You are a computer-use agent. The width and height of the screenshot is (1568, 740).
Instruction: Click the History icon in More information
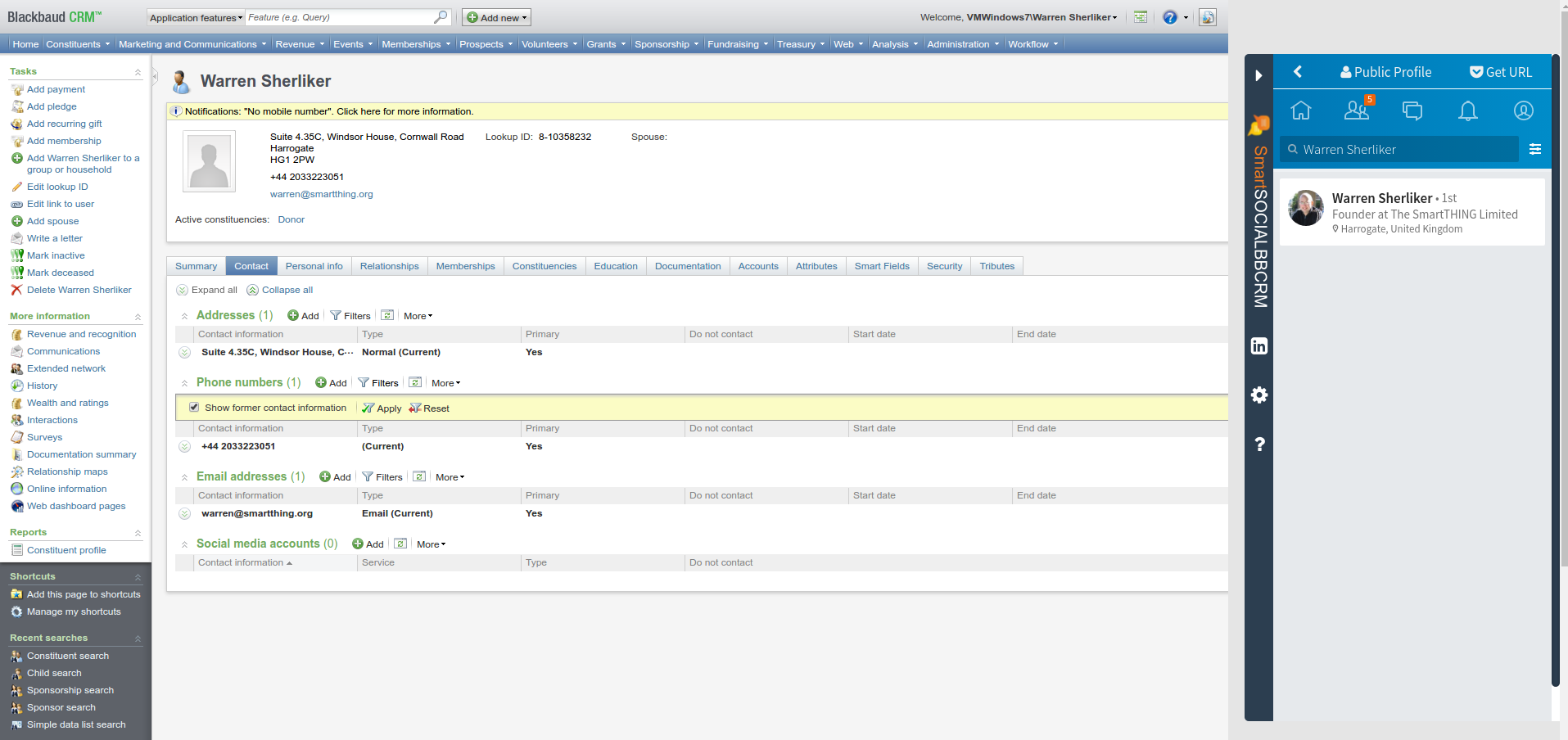[x=16, y=386]
